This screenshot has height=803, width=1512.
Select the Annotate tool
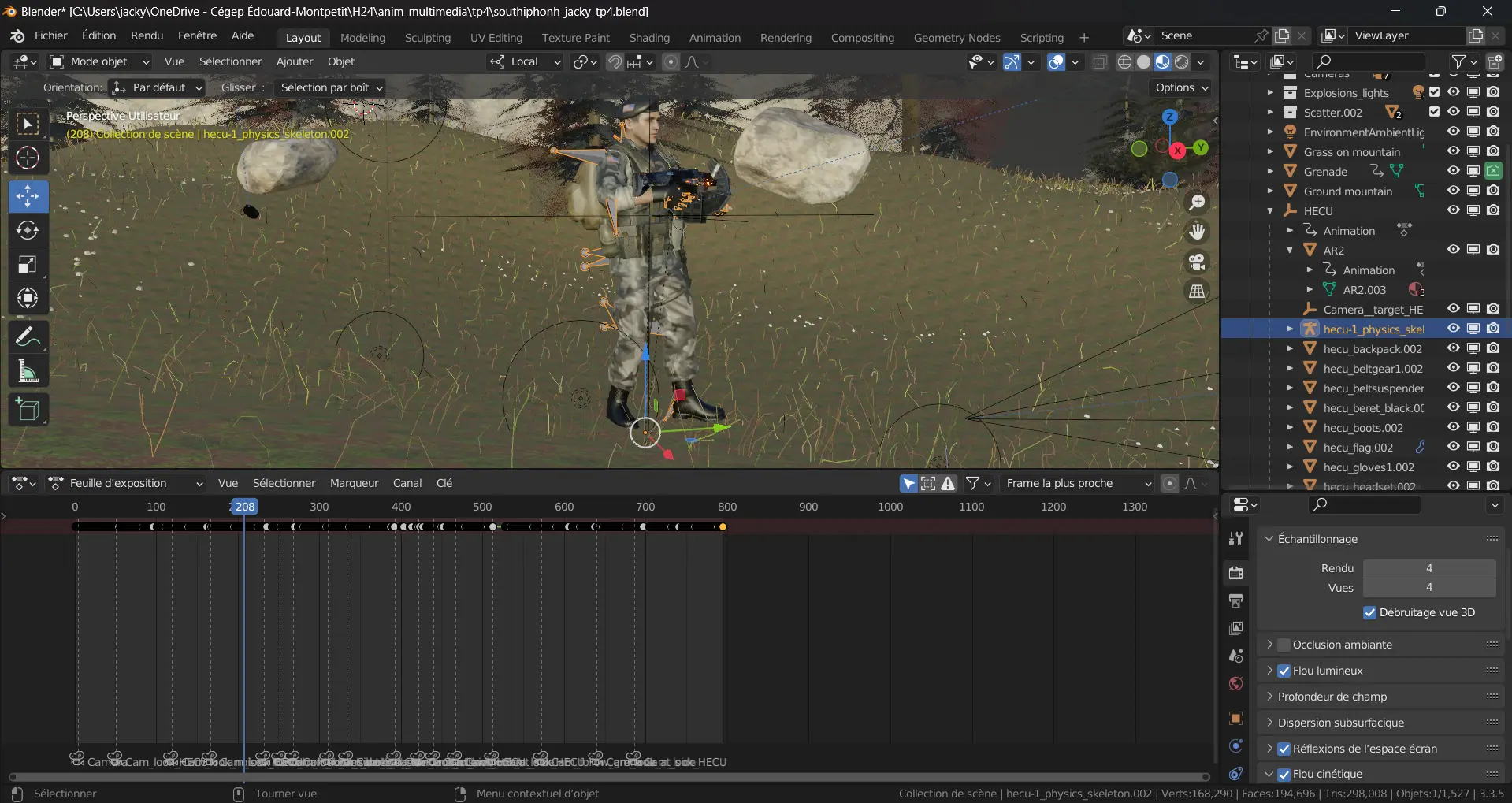point(28,336)
